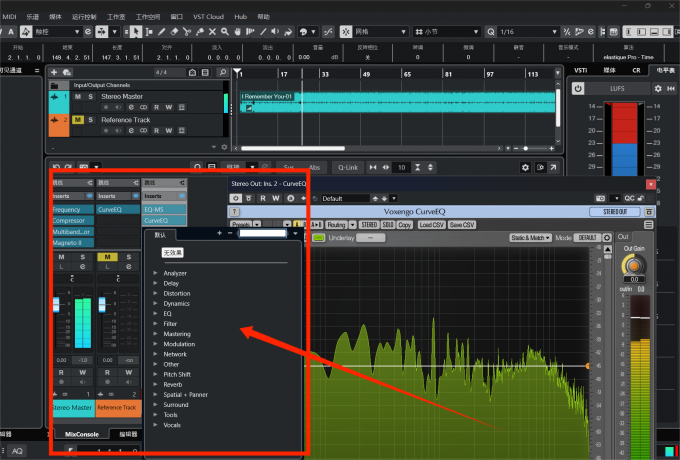Open the loudness meter settings gear
680x460 pixels.
pos(658,88)
